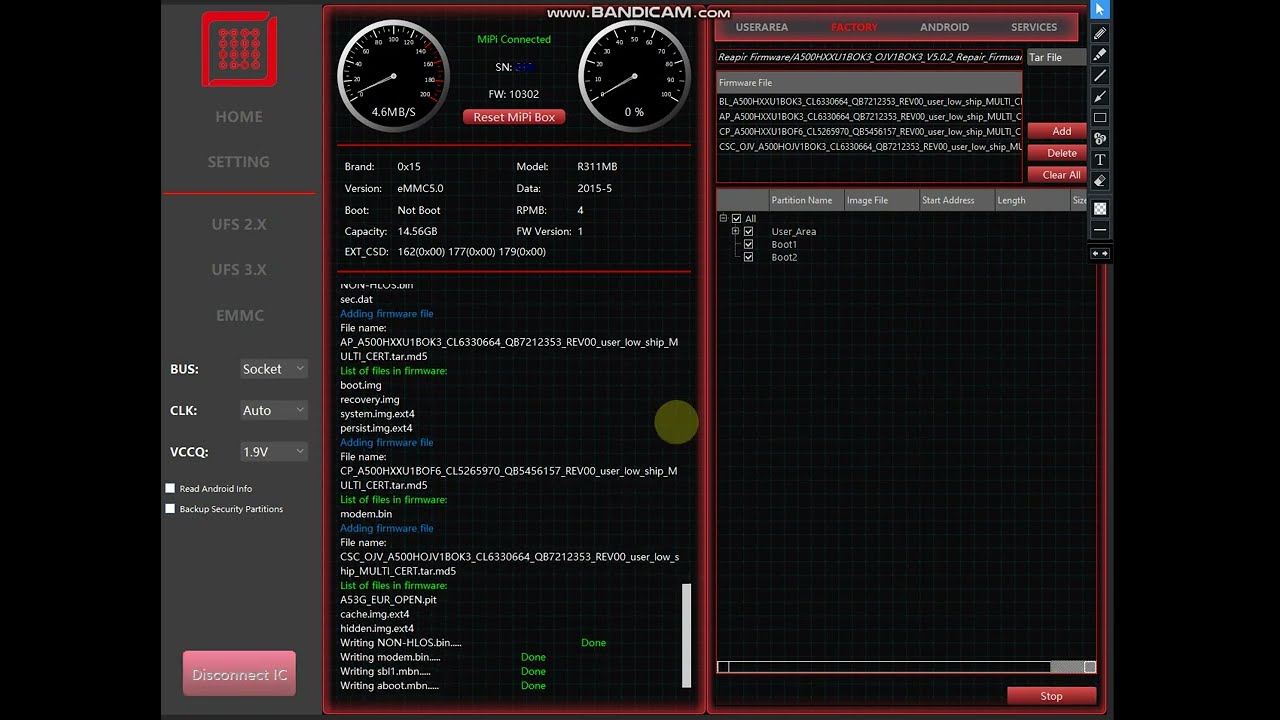Click the 'Writing aboot.mbn' log line
Image resolution: width=1280 pixels, height=720 pixels.
[390, 685]
